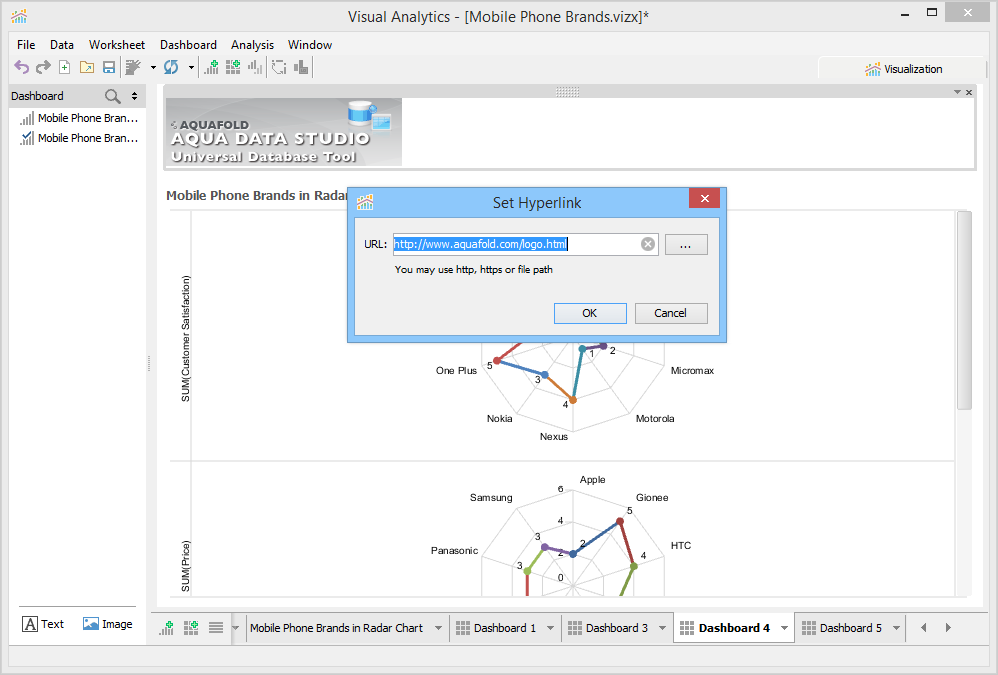This screenshot has height=675, width=998.
Task: Open the Worksheet menu
Action: click(x=117, y=45)
